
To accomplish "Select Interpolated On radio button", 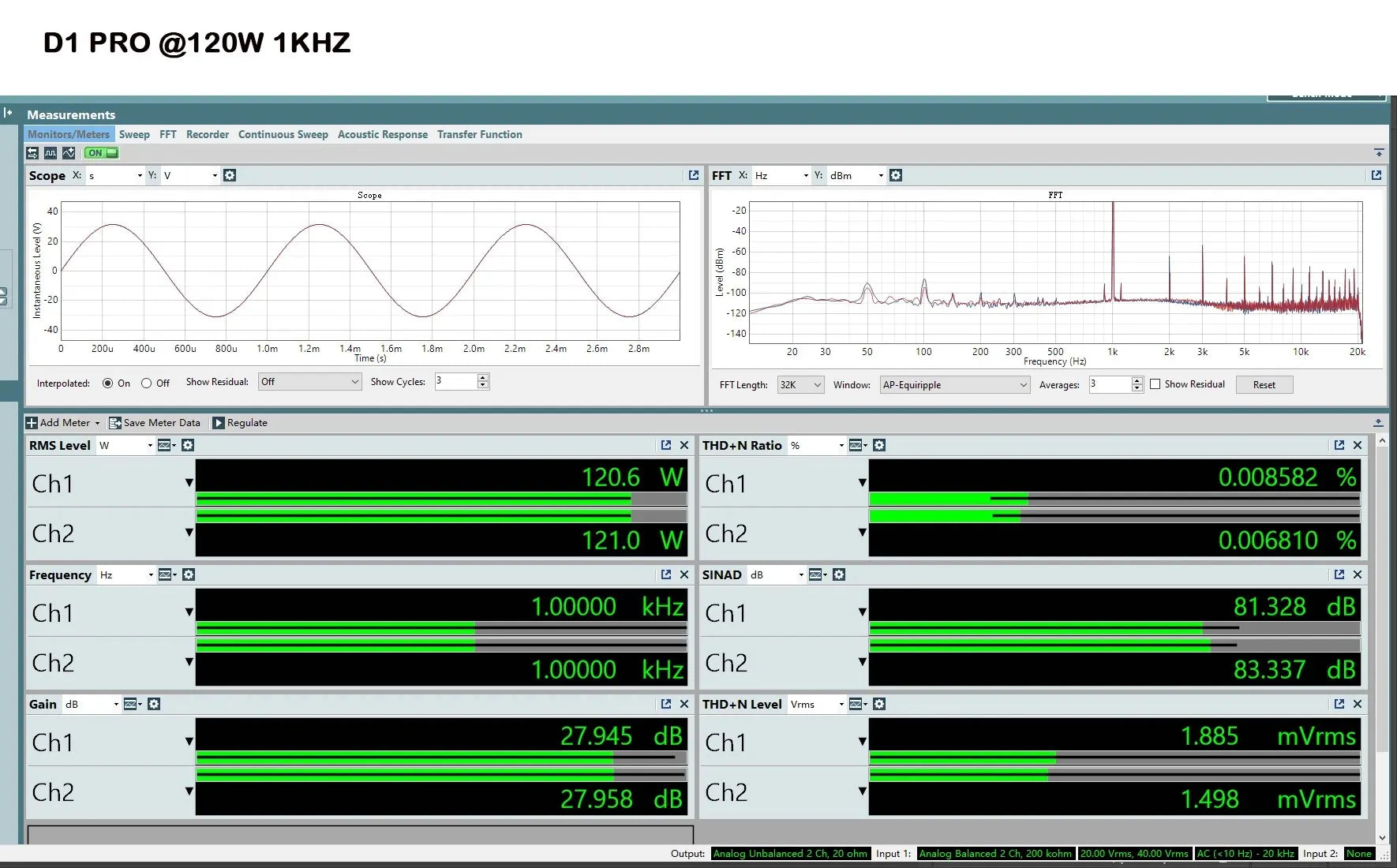I will [x=108, y=383].
